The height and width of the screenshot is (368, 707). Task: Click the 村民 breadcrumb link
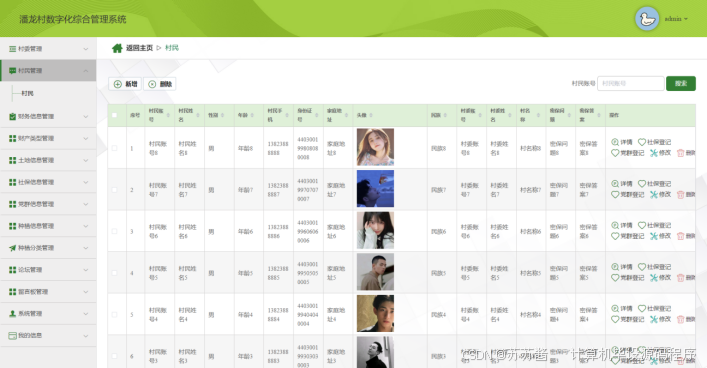tap(172, 48)
